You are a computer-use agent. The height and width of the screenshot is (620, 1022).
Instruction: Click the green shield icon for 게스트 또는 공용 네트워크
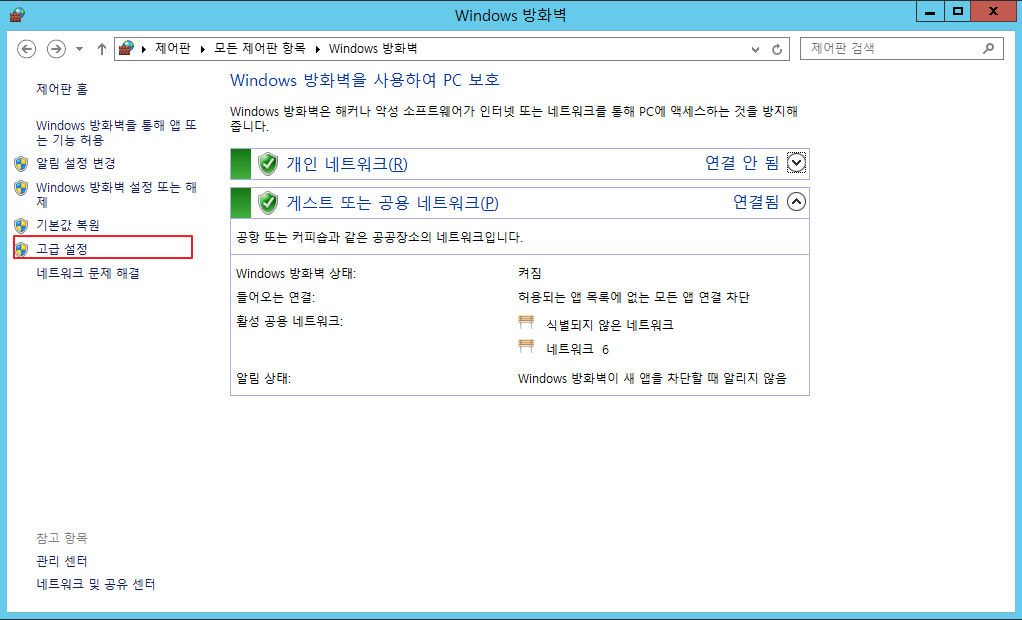tap(268, 203)
